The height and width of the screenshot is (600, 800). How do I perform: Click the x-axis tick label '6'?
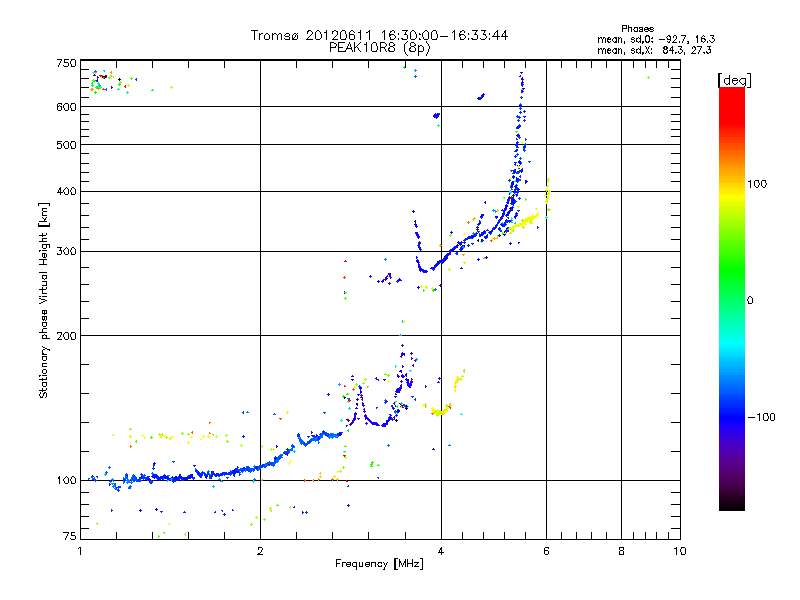point(546,551)
